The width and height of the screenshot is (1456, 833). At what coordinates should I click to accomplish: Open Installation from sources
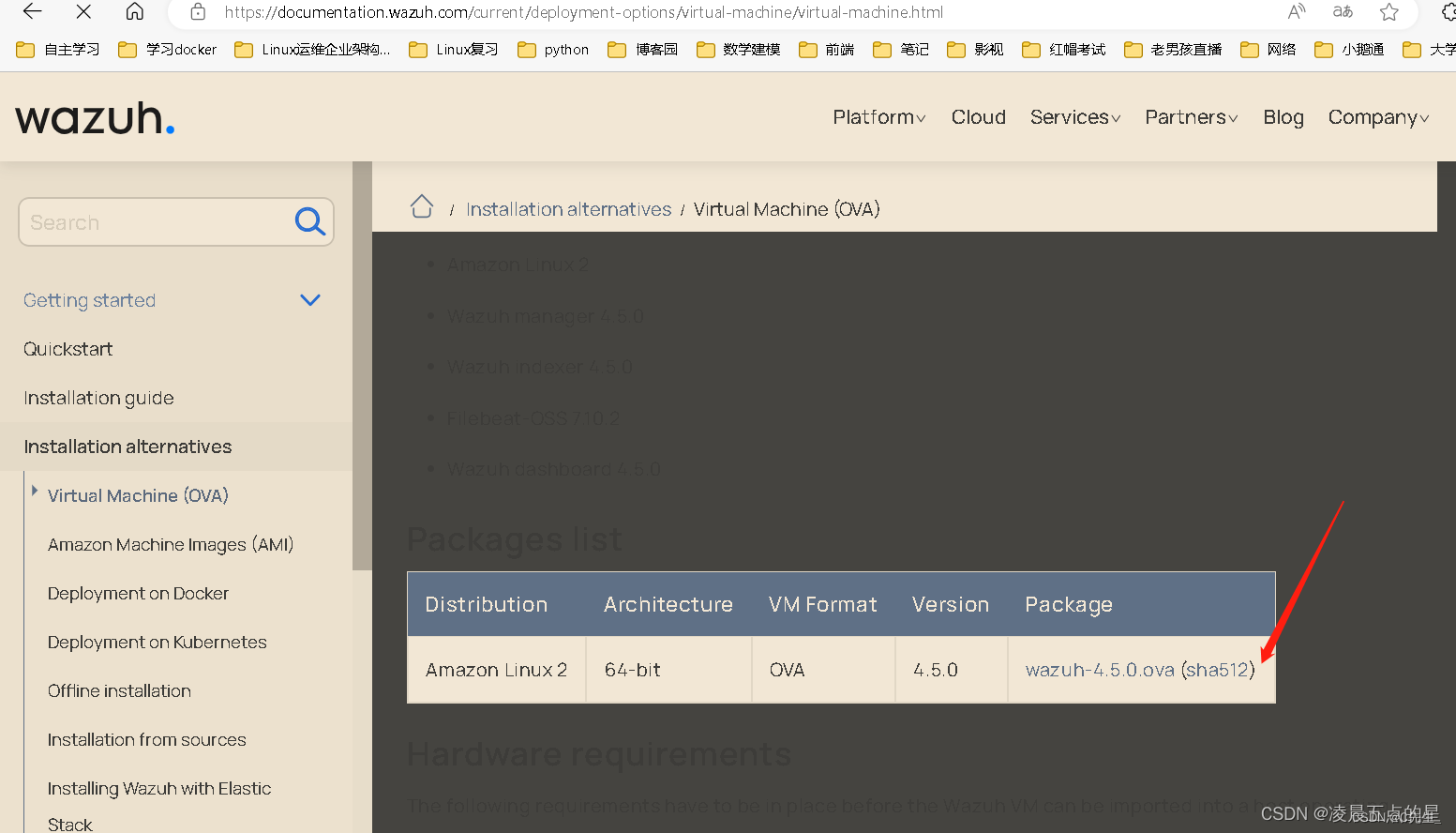[147, 739]
